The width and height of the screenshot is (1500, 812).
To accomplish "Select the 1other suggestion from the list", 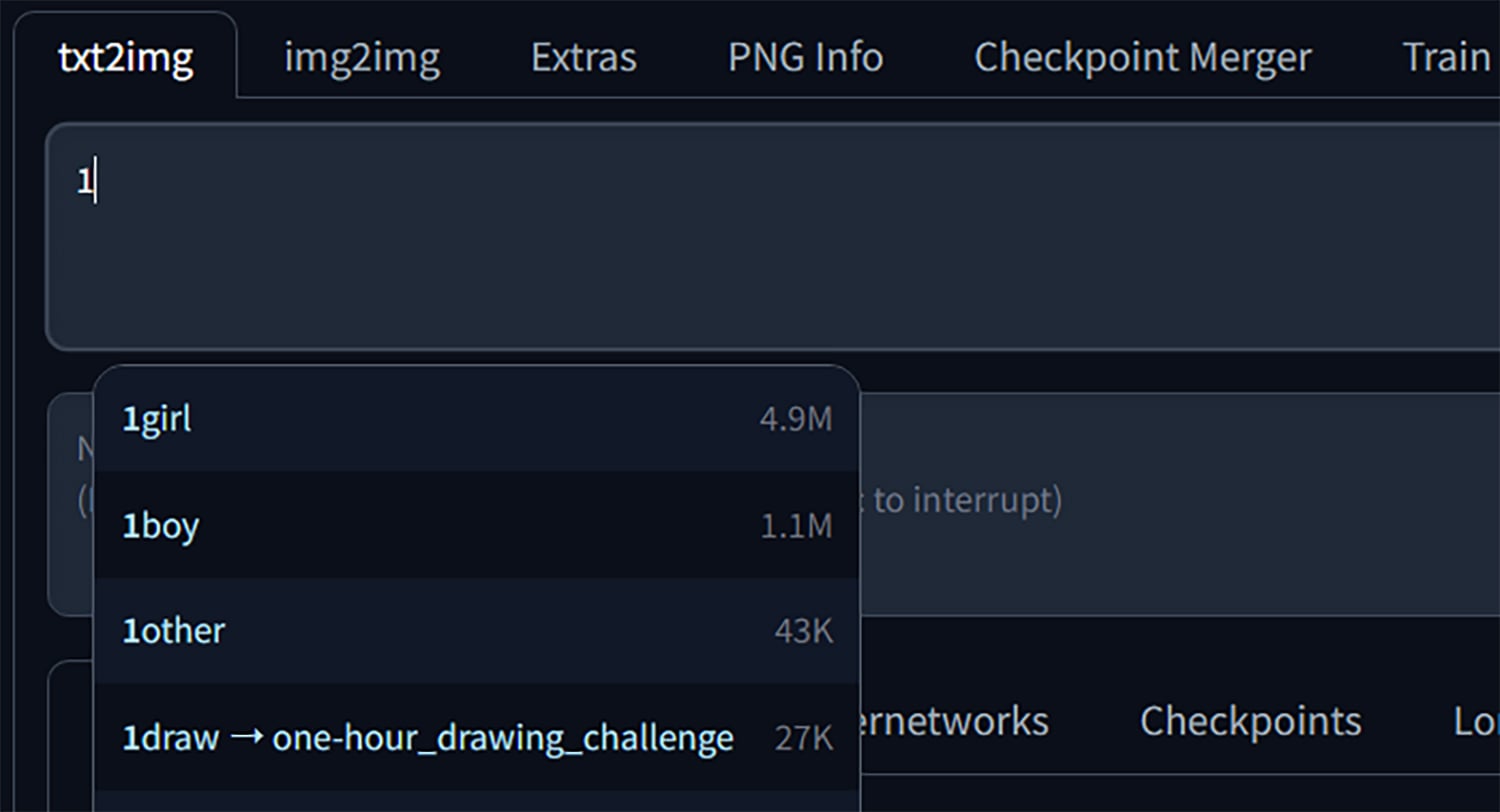I will [476, 631].
